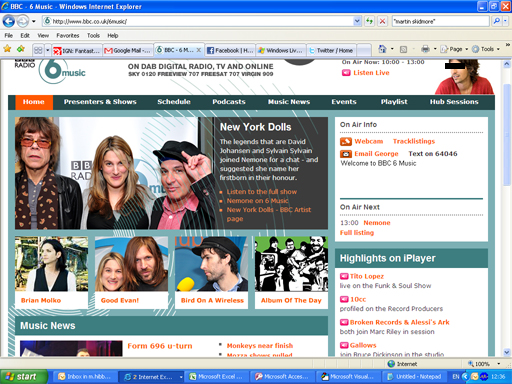Expand the zoom level 100% dropdown
This screenshot has height=384, width=512.
point(499,364)
